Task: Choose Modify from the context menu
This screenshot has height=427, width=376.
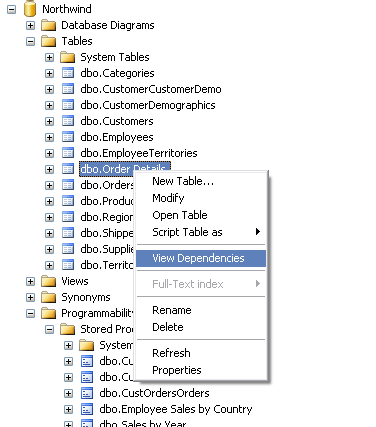Action: click(201, 198)
